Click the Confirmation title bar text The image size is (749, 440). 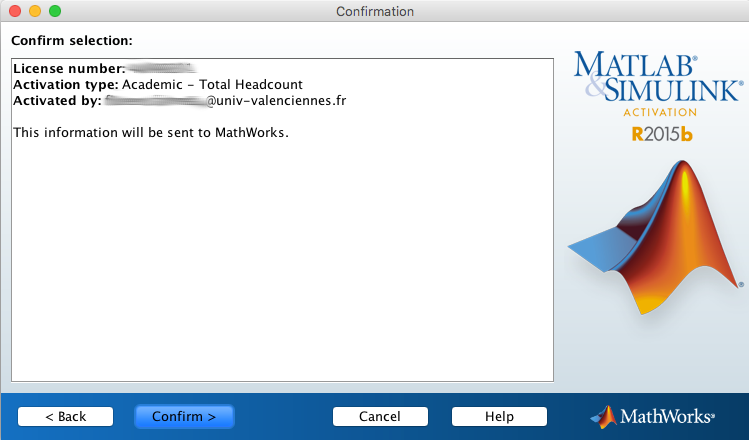click(x=374, y=11)
